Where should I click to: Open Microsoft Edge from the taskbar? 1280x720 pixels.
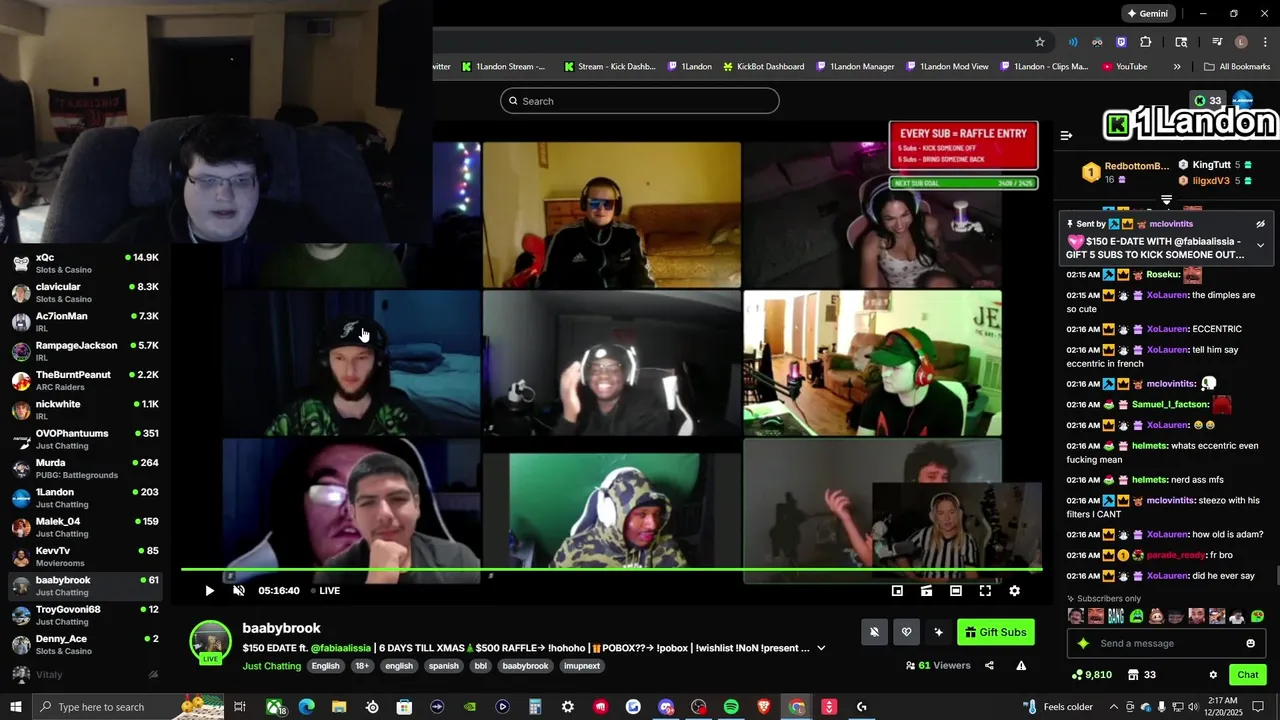click(306, 707)
